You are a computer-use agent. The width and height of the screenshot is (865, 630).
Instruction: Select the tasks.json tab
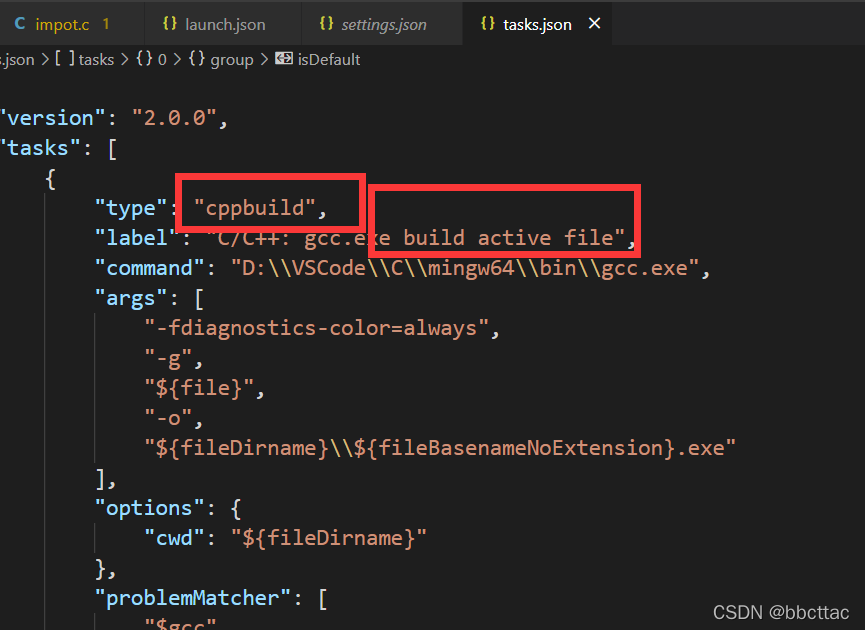[x=537, y=24]
